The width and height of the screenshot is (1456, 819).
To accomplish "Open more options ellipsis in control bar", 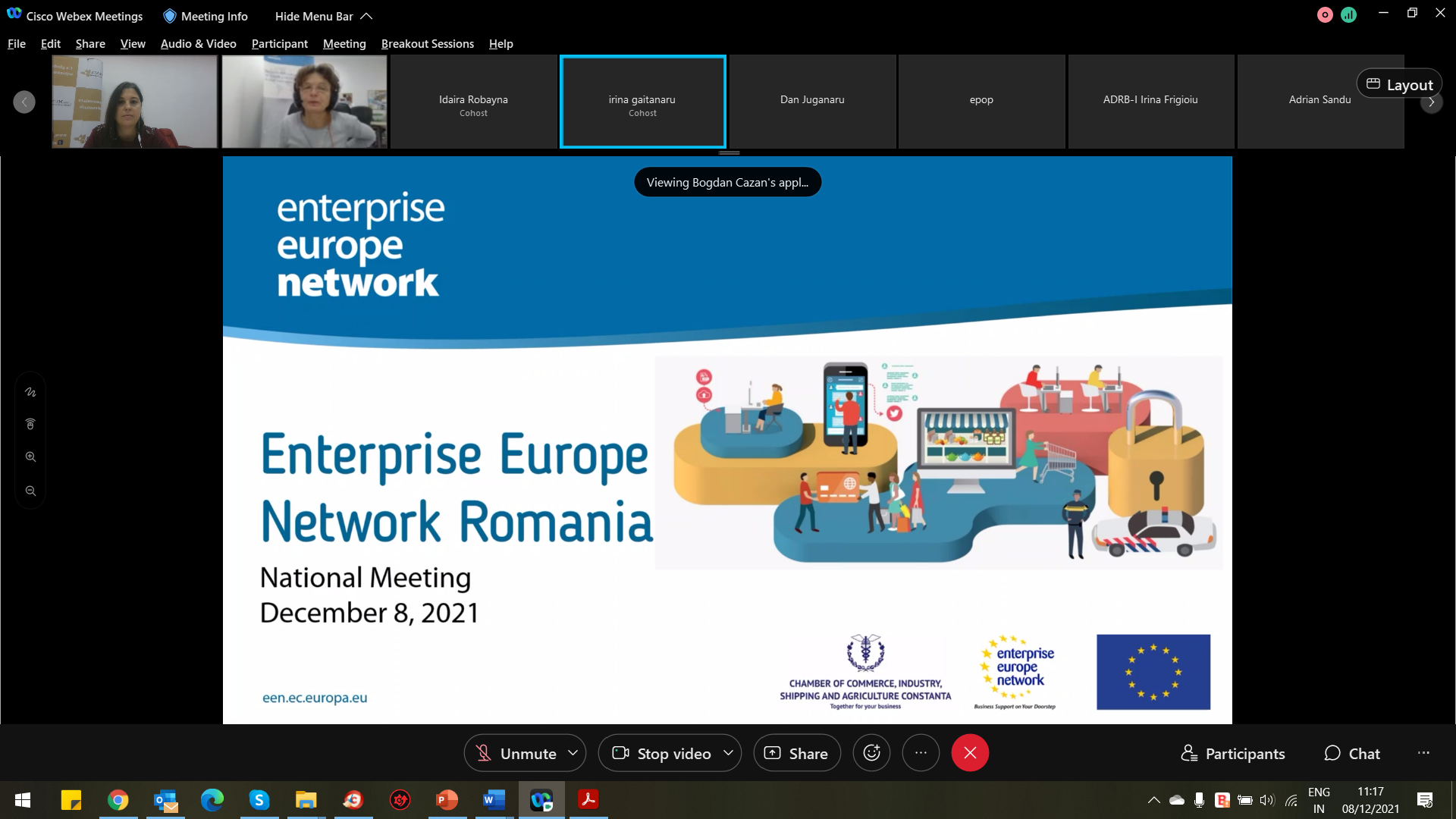I will [921, 753].
